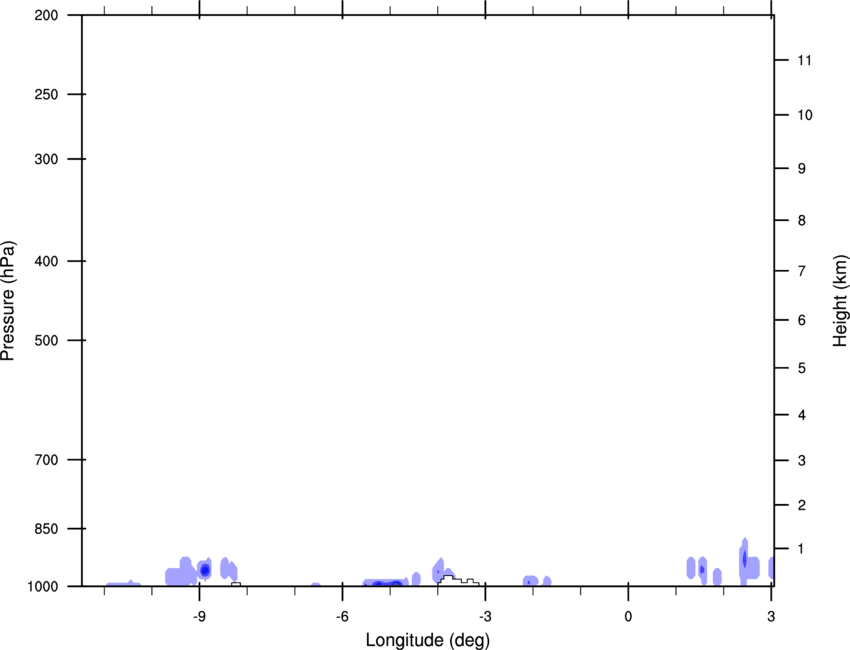
Task: Select the 500 pressure tick label
Action: pos(46,340)
